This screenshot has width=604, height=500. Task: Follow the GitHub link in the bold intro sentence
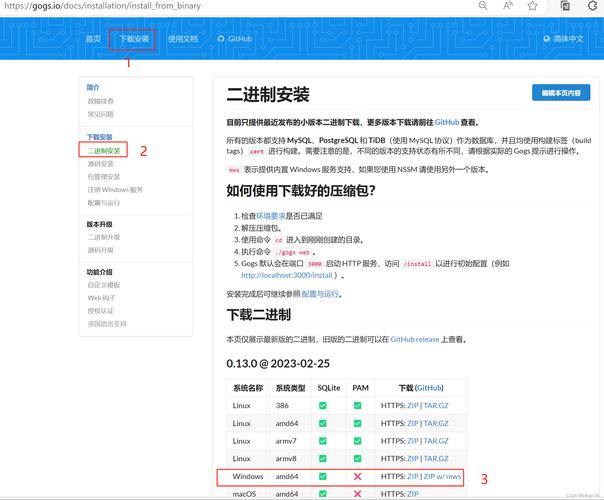[447, 122]
